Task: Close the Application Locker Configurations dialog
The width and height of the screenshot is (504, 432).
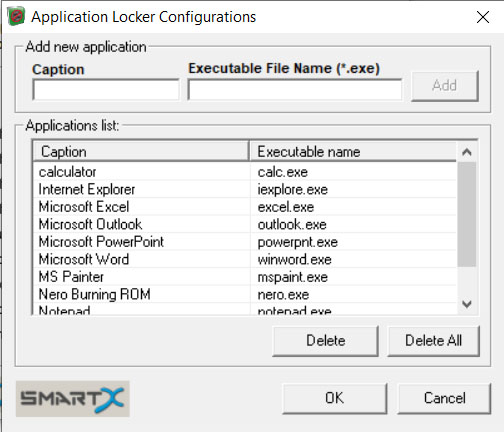Action: pos(483,17)
